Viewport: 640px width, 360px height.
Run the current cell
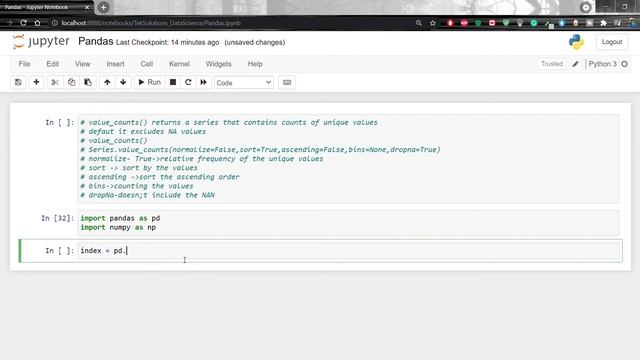pos(149,82)
